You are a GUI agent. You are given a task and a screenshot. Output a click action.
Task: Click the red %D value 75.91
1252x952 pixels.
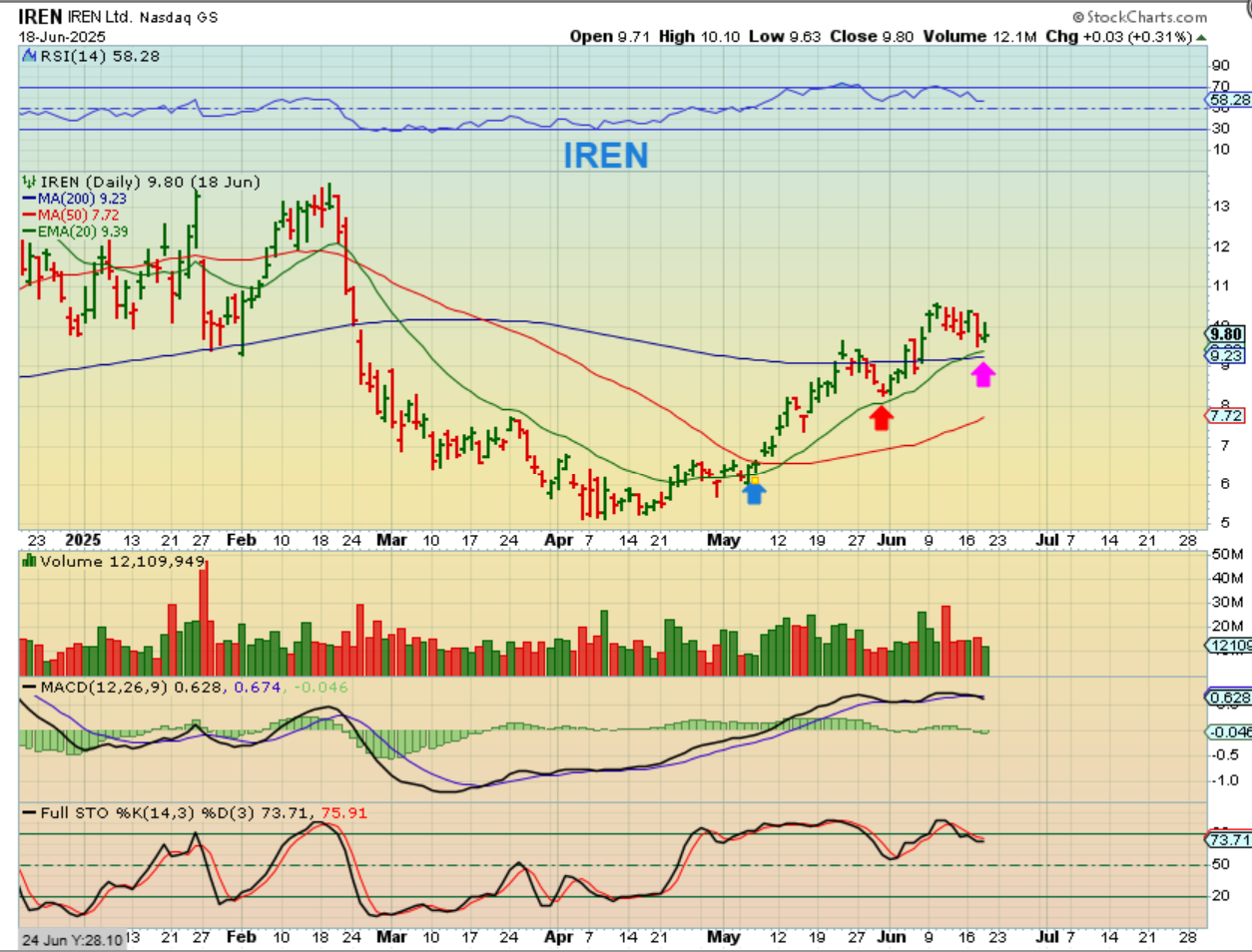pos(343,813)
